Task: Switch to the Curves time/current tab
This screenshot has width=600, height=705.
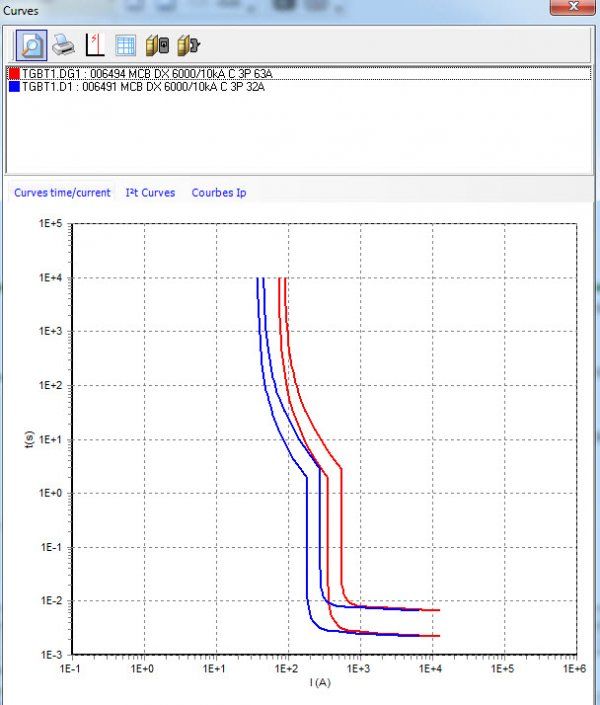Action: pyautogui.click(x=62, y=192)
